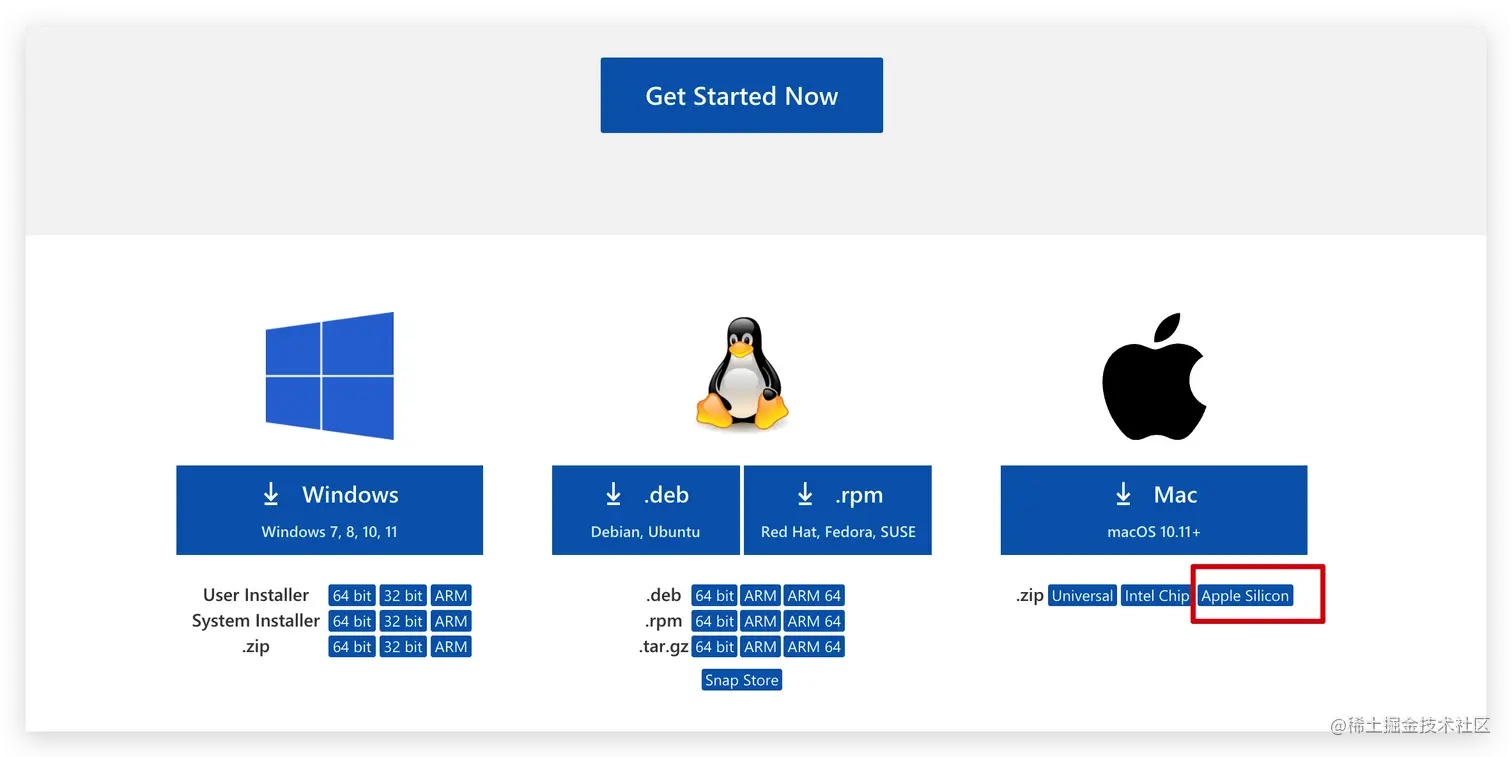Click the User Installer label
The width and height of the screenshot is (1512, 757).
tap(256, 595)
